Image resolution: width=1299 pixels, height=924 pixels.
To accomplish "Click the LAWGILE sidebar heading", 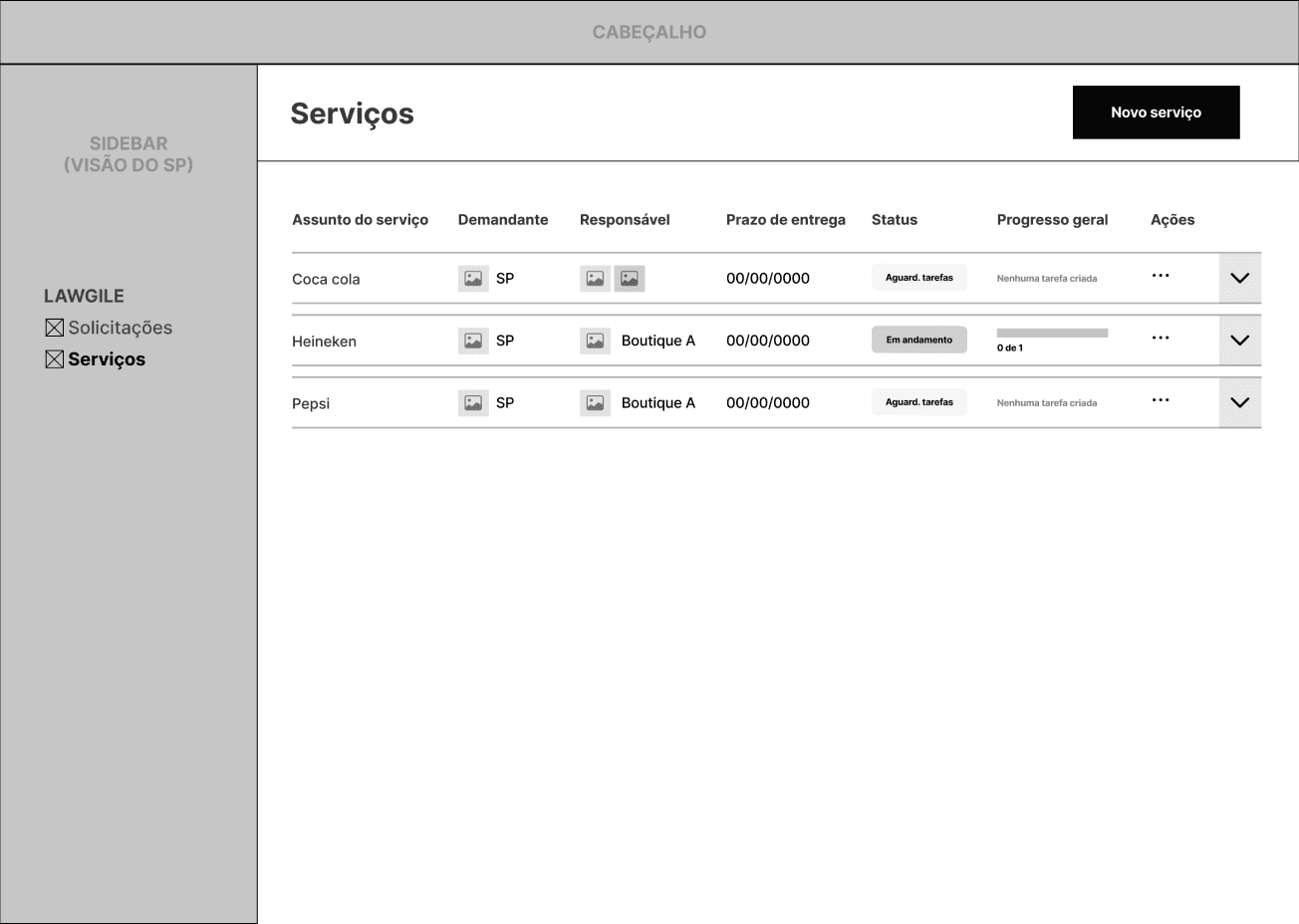I will click(84, 296).
